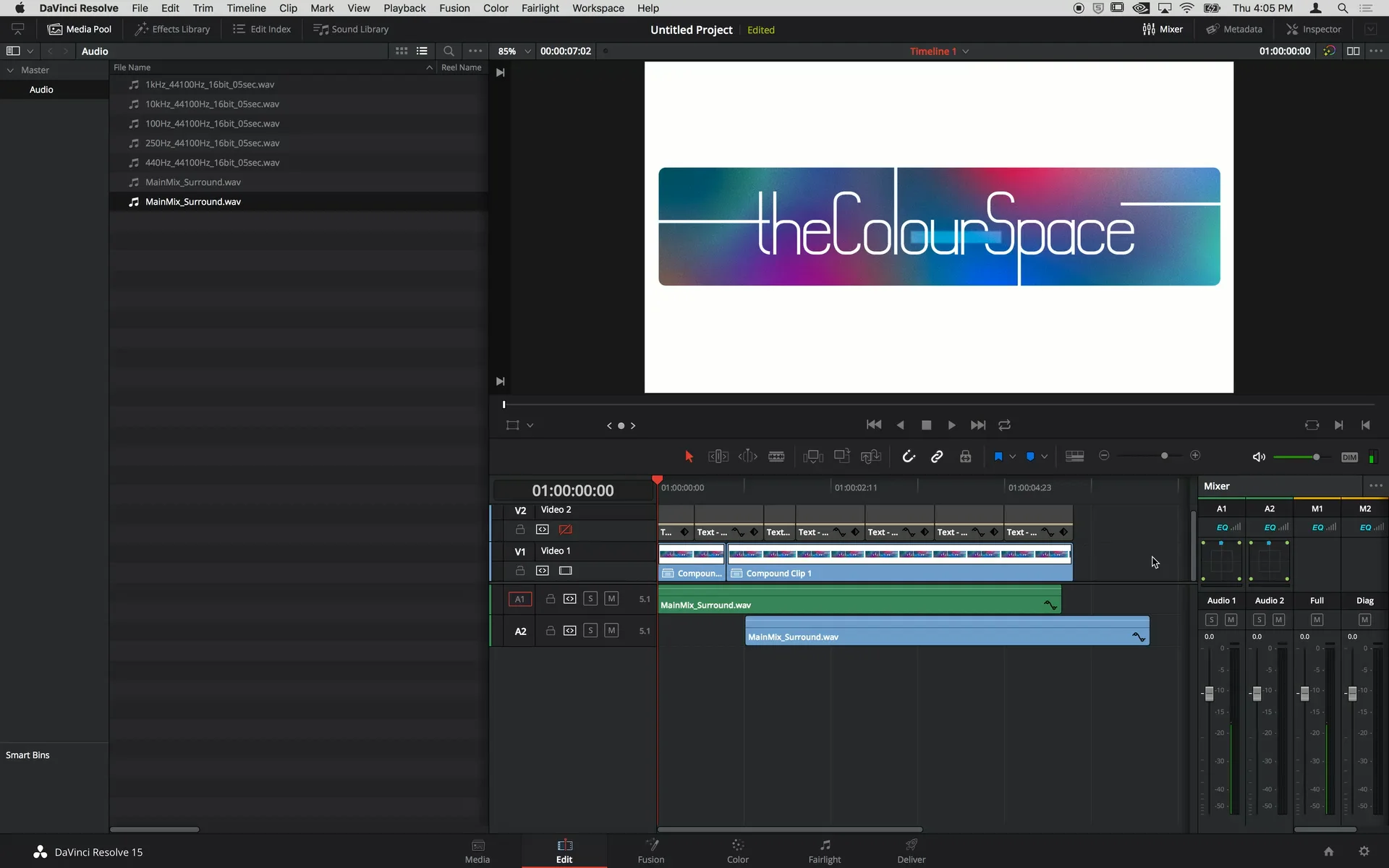Lock the Video 1 track
This screenshot has width=1389, height=868.
click(520, 571)
